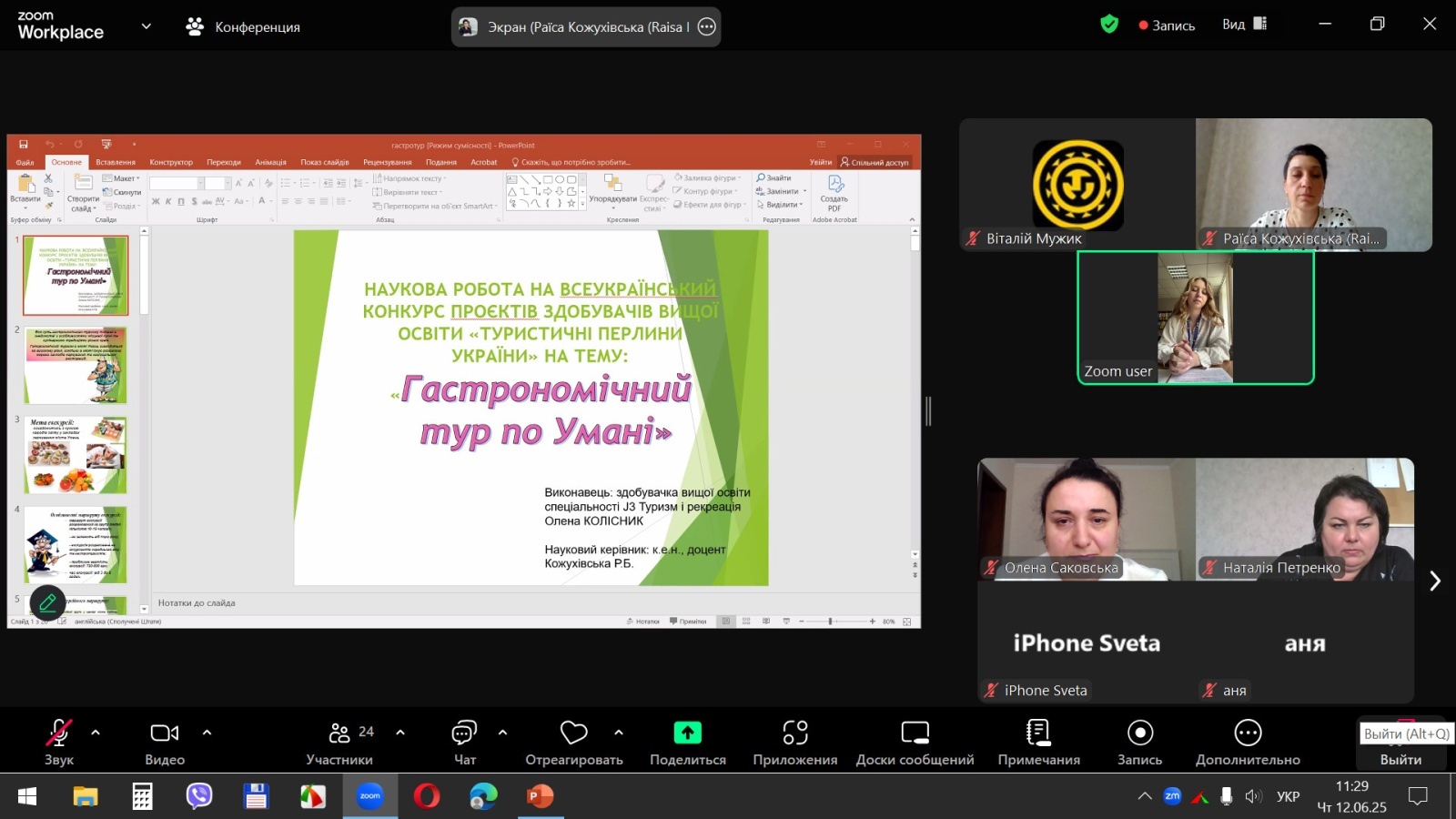Viewport: 1456px width, 819px height.
Task: Click Создать PDF Acrobat button
Action: (834, 193)
